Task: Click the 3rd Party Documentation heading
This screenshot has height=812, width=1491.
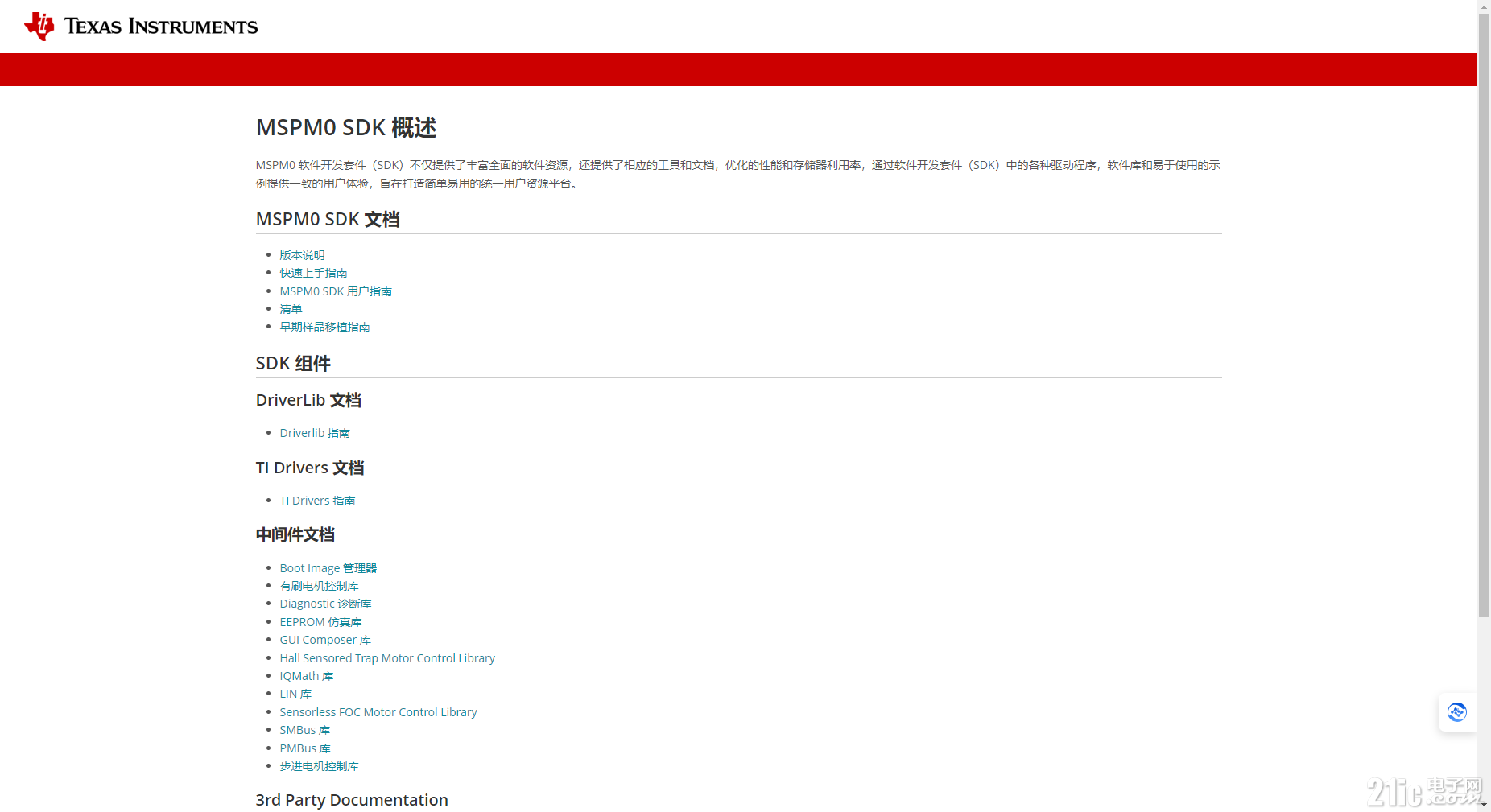Action: pos(352,800)
